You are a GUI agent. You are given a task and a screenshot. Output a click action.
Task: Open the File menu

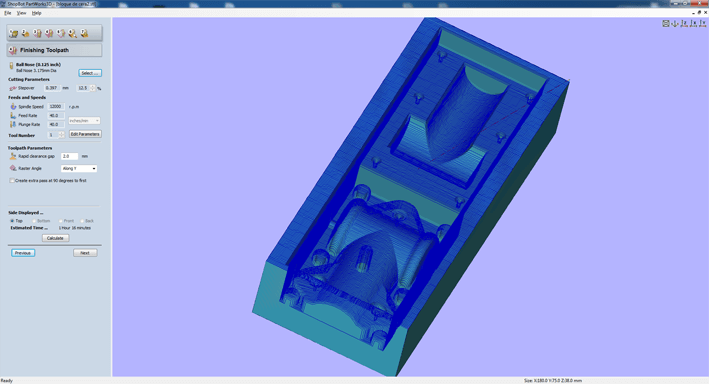pos(8,13)
